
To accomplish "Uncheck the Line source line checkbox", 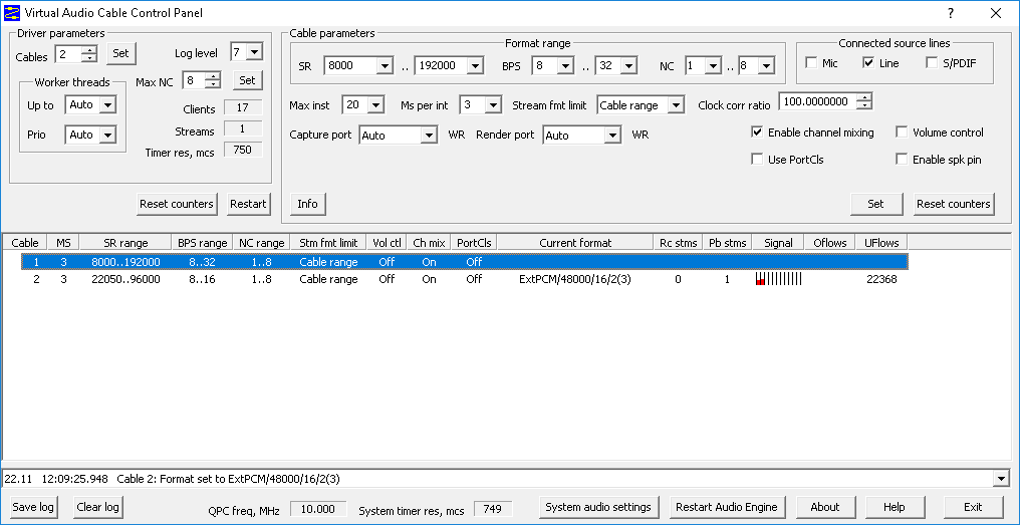I will 868,63.
